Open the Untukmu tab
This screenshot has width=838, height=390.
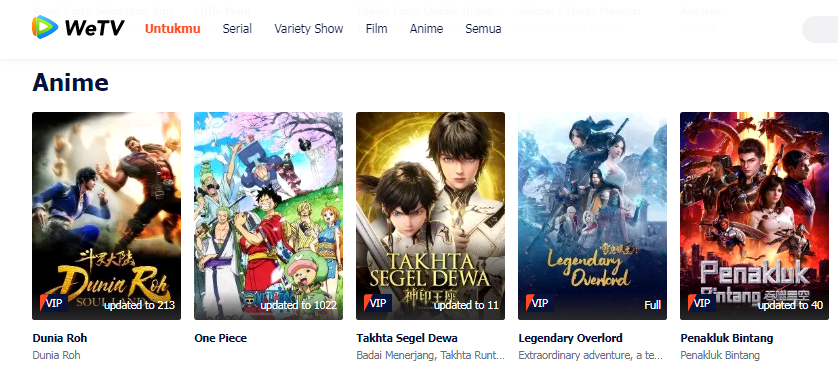click(173, 29)
